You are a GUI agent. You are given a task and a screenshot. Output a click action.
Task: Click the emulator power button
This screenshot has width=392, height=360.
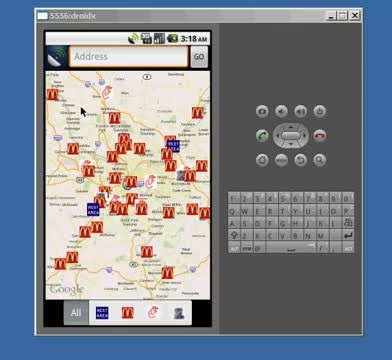(x=320, y=111)
